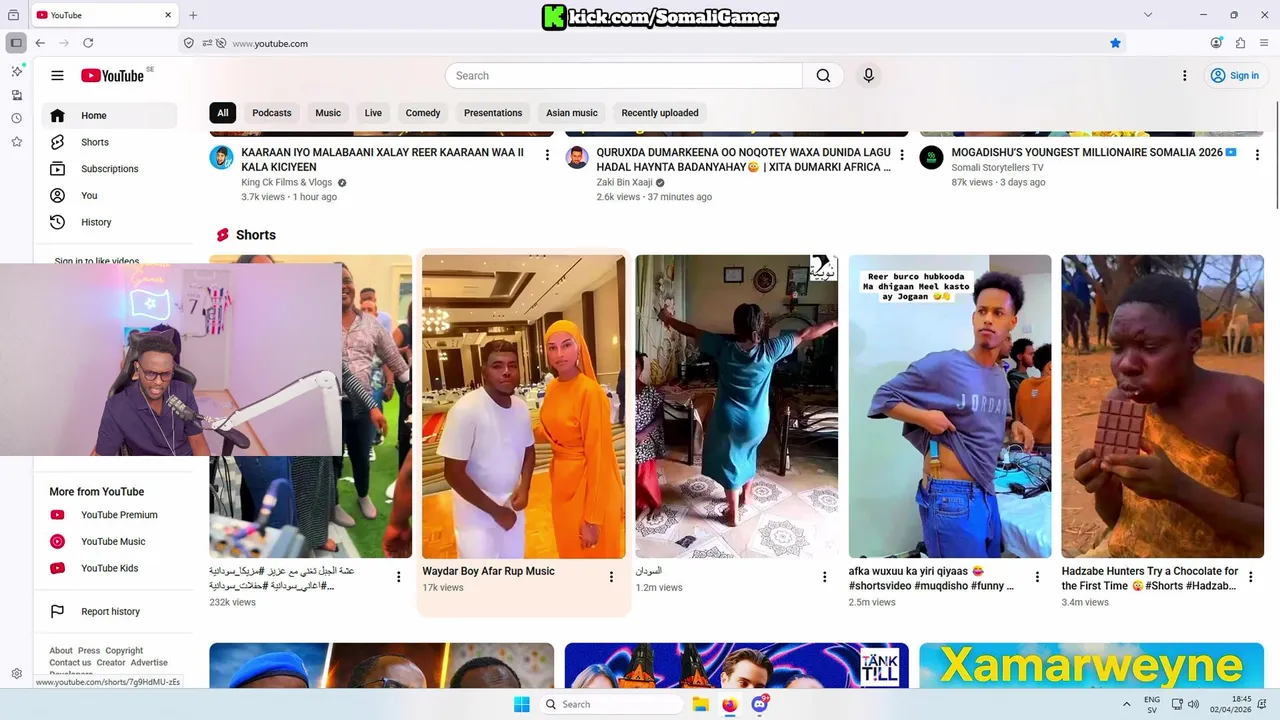1280x720 pixels.
Task: Start voice search with microphone icon
Action: pos(869,76)
